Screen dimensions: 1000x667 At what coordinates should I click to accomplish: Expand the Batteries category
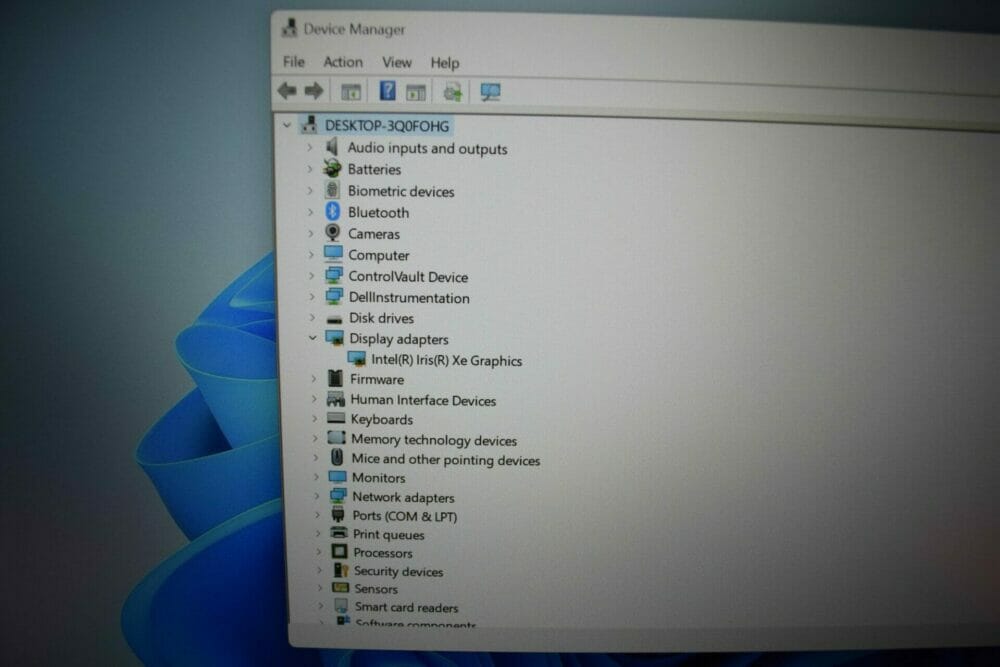tap(310, 169)
